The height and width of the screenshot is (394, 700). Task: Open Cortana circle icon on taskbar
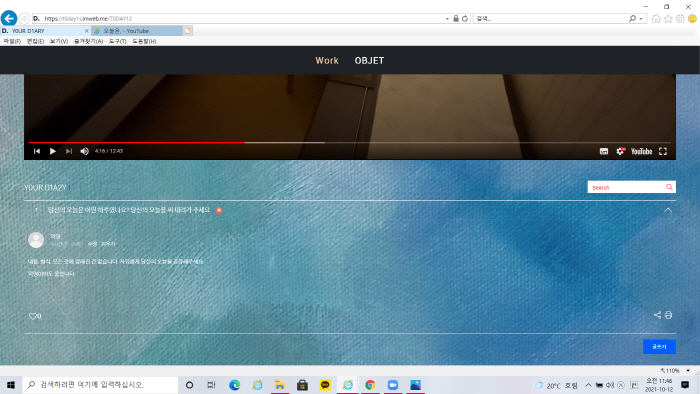pyautogui.click(x=189, y=385)
